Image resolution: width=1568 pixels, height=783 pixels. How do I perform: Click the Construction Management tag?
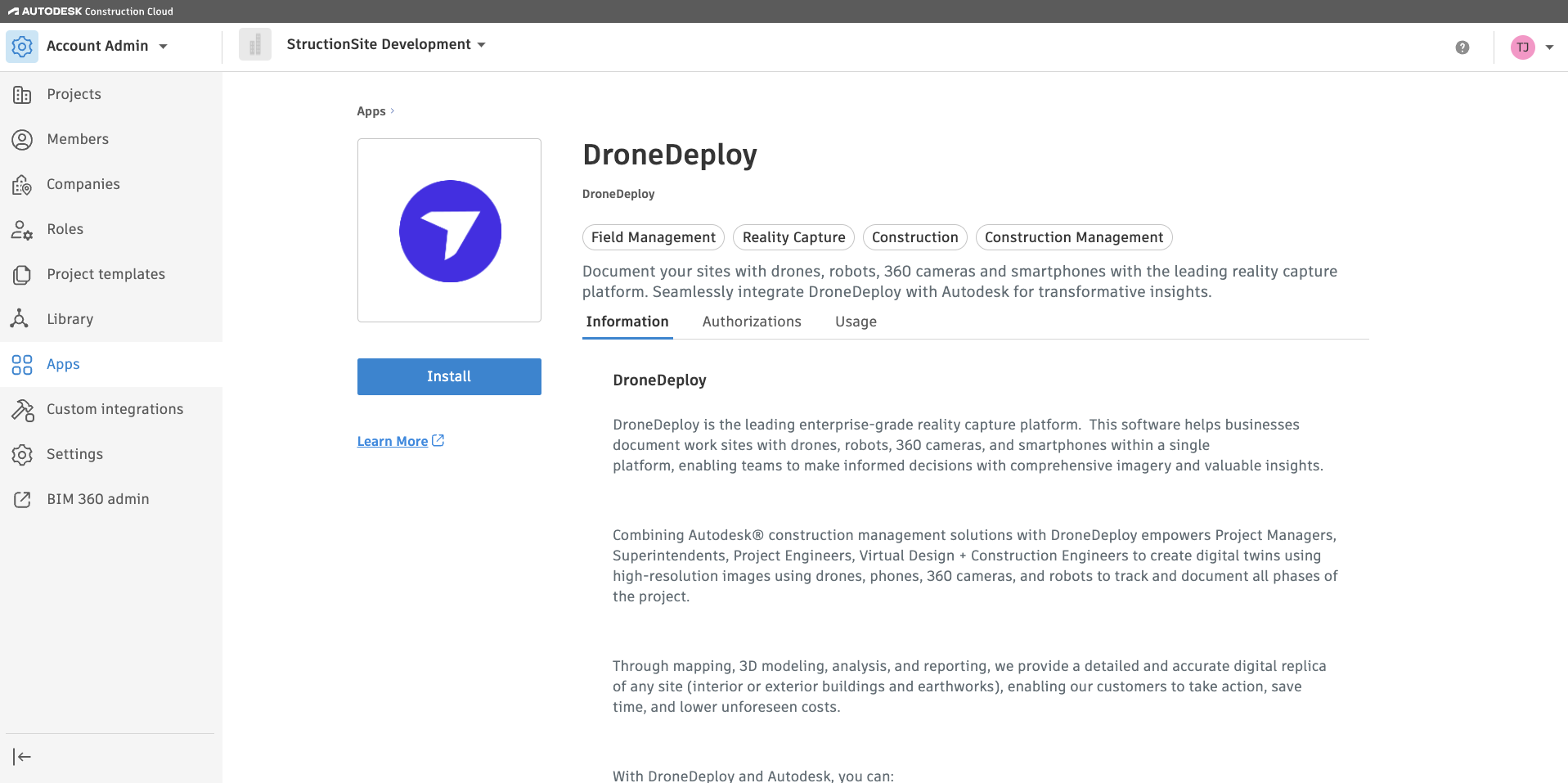click(x=1074, y=237)
